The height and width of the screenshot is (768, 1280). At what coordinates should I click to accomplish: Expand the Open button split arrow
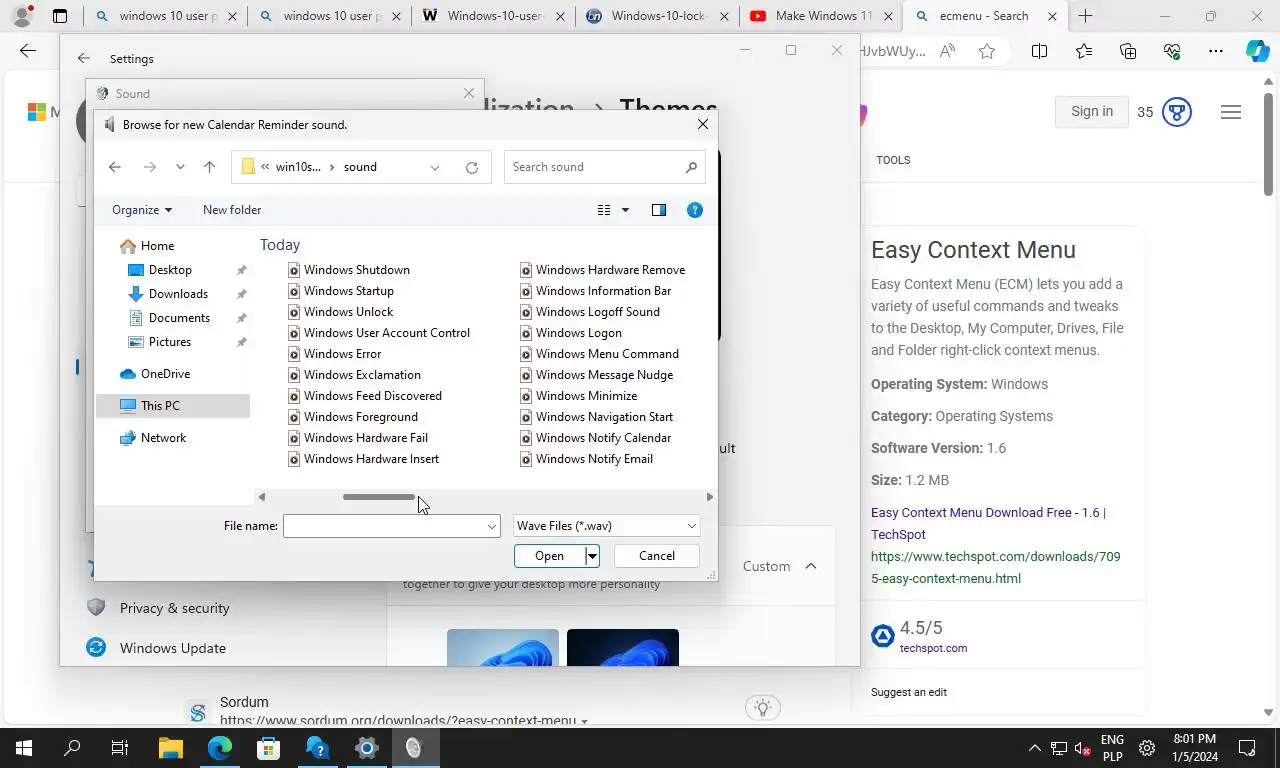point(592,556)
